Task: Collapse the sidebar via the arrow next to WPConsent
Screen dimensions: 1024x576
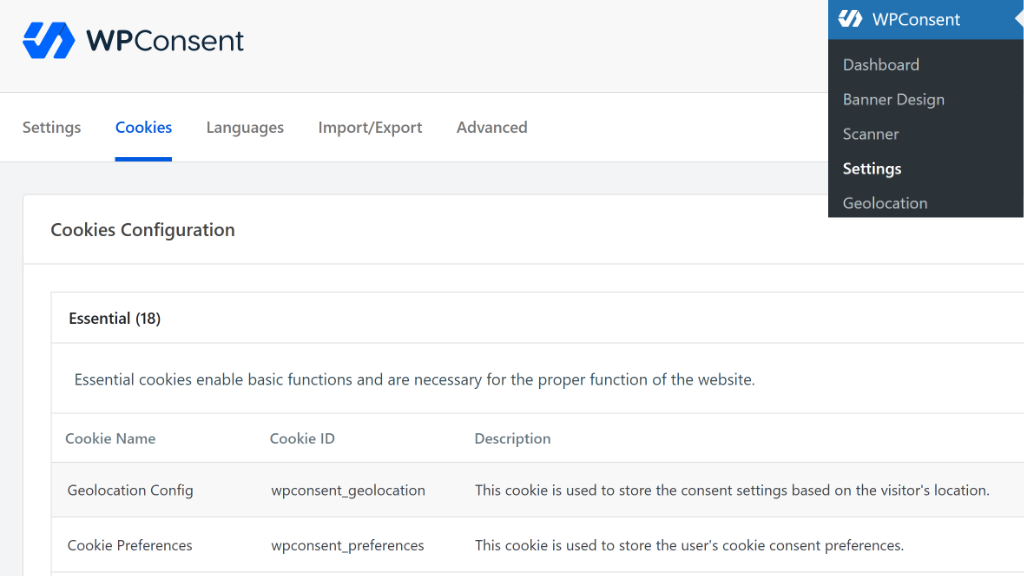Action: point(1017,18)
